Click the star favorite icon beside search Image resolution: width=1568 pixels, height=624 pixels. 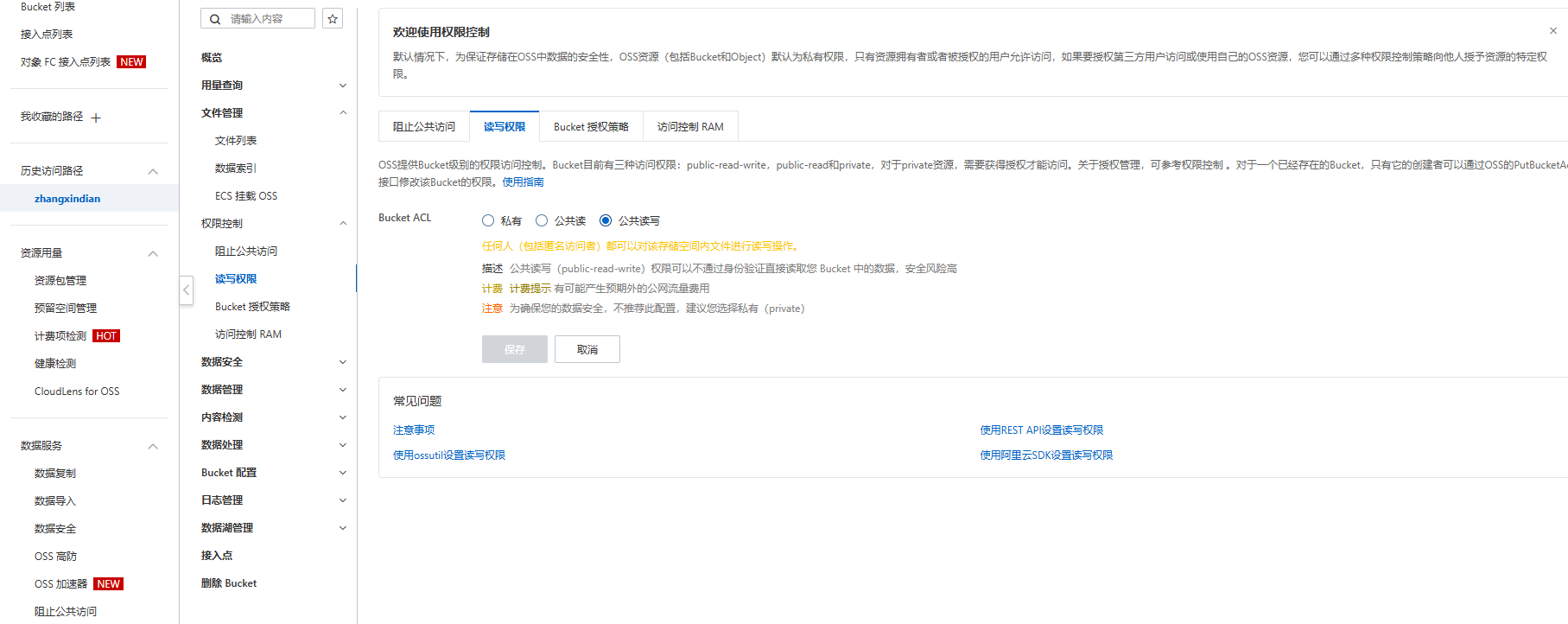click(x=333, y=19)
